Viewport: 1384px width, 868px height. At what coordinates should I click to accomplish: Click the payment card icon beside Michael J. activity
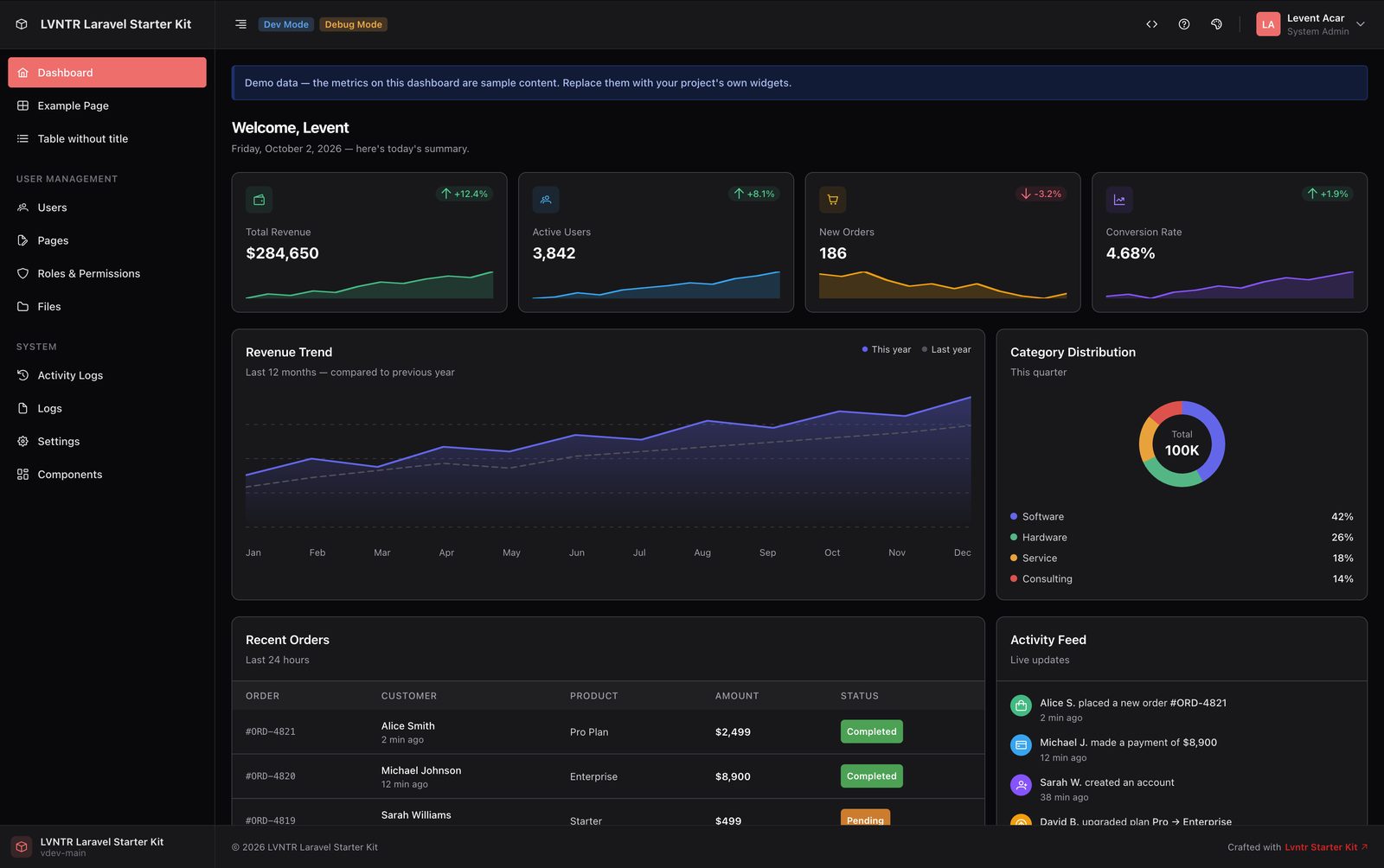pyautogui.click(x=1021, y=745)
